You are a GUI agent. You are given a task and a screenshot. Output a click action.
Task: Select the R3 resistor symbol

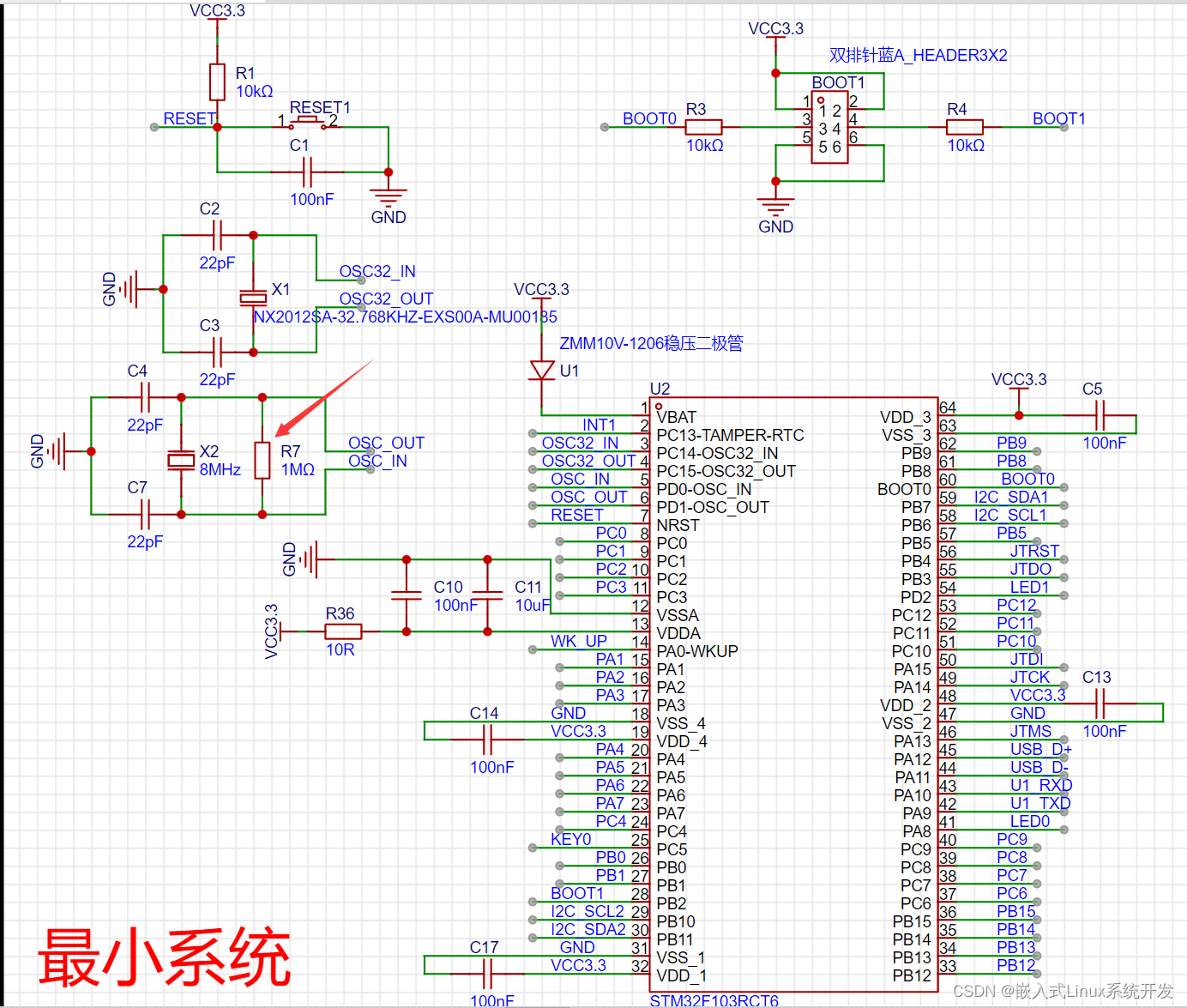(x=703, y=127)
